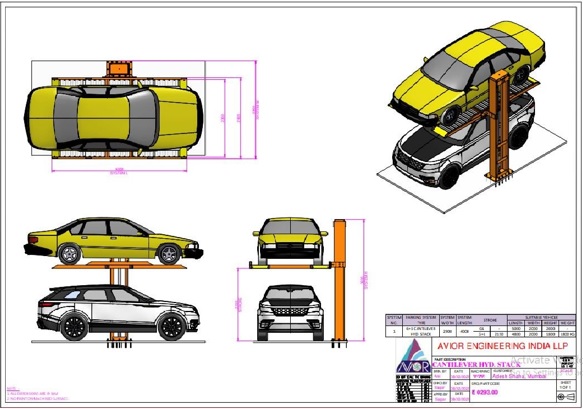Select the system length value "4000" cell
This screenshot has width=583, height=409.
point(465,331)
